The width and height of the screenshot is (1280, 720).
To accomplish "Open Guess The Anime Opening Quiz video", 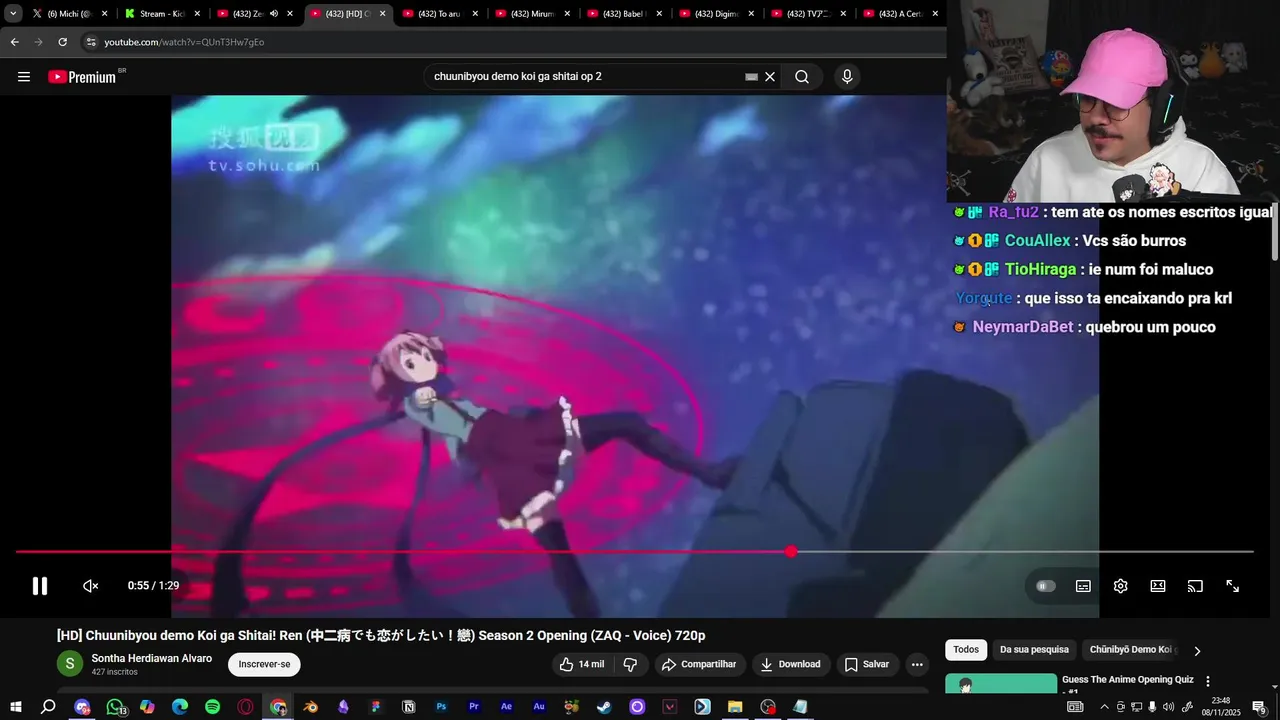I will (x=1128, y=680).
